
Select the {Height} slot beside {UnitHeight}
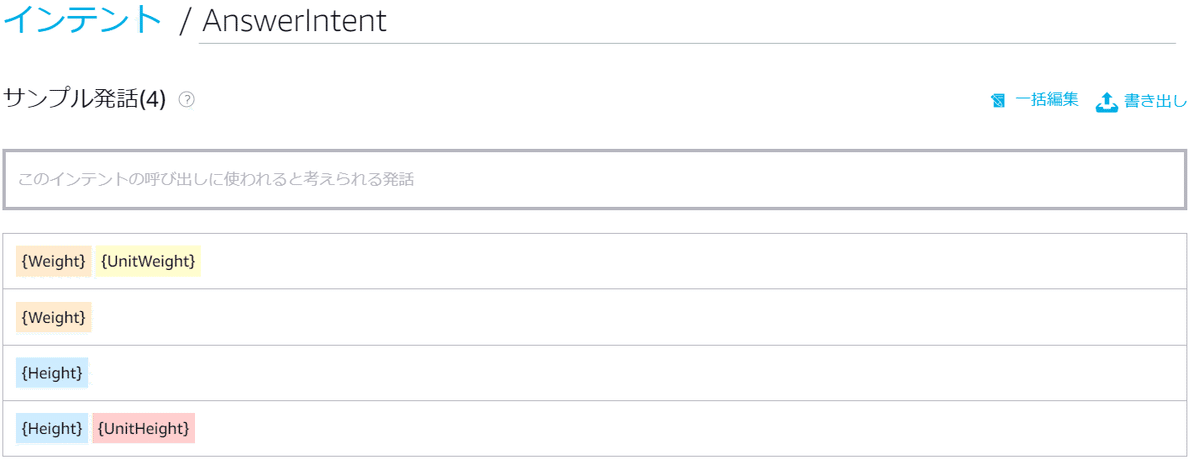pos(52,429)
